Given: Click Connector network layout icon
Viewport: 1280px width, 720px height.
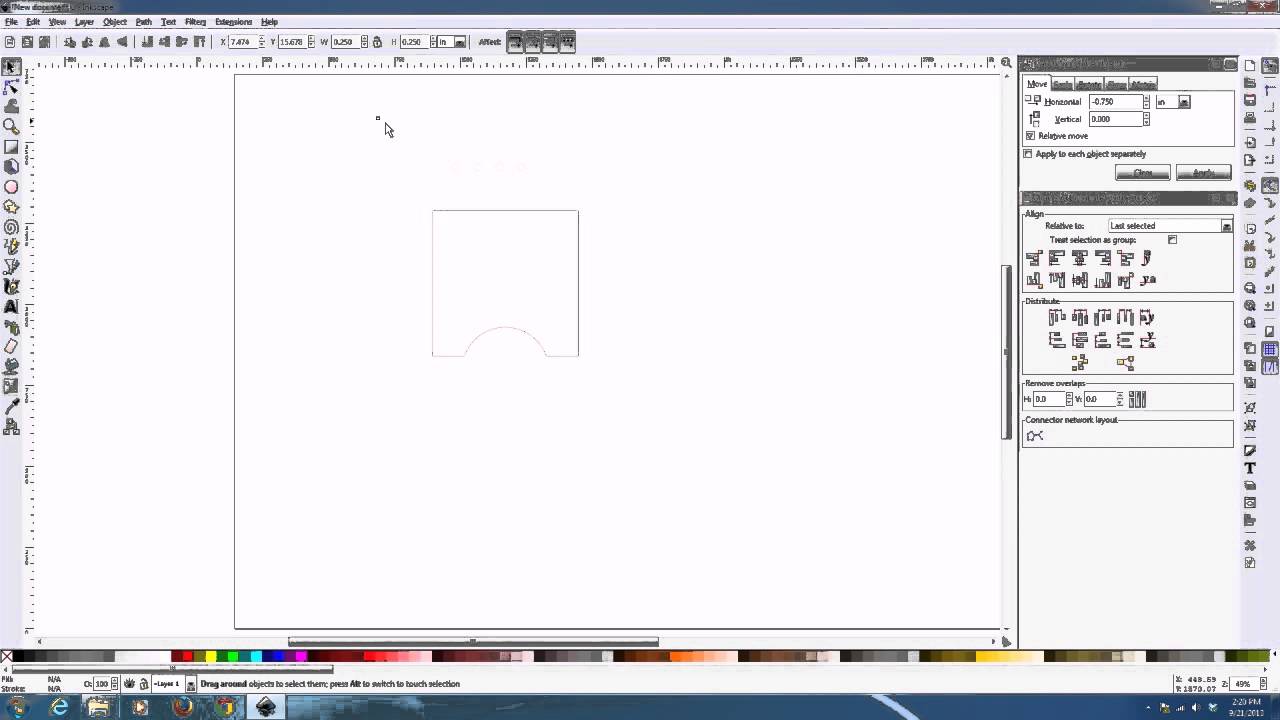Looking at the screenshot, I should coord(1035,436).
